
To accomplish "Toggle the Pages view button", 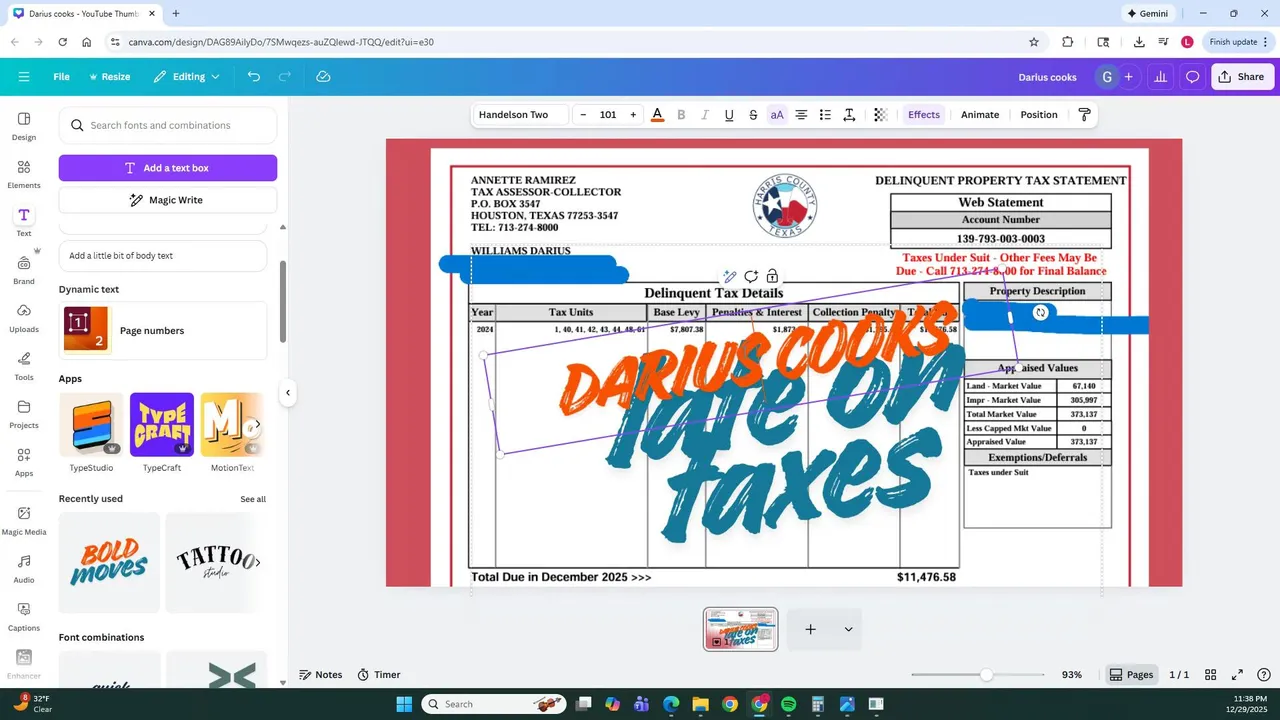I will (1131, 675).
